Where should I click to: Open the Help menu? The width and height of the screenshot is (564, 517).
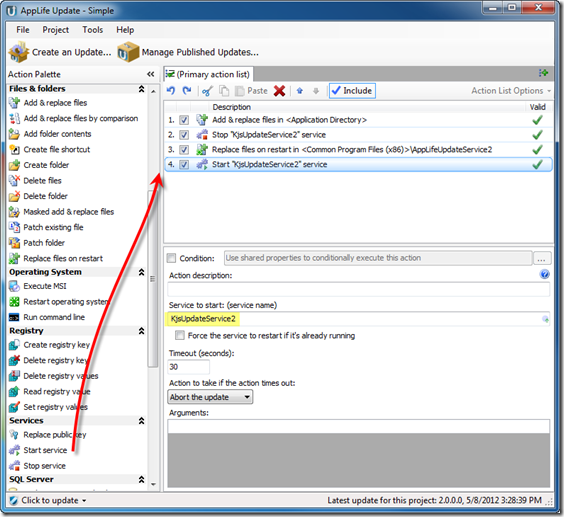click(x=125, y=30)
